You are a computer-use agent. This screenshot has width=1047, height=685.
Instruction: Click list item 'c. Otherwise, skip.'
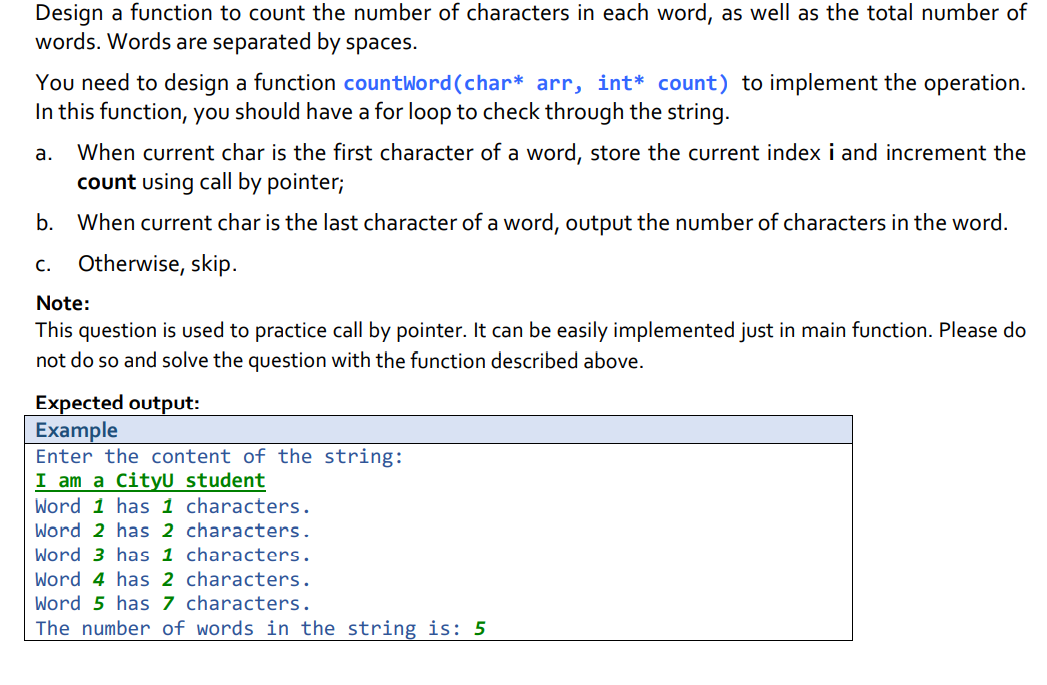[x=136, y=264]
